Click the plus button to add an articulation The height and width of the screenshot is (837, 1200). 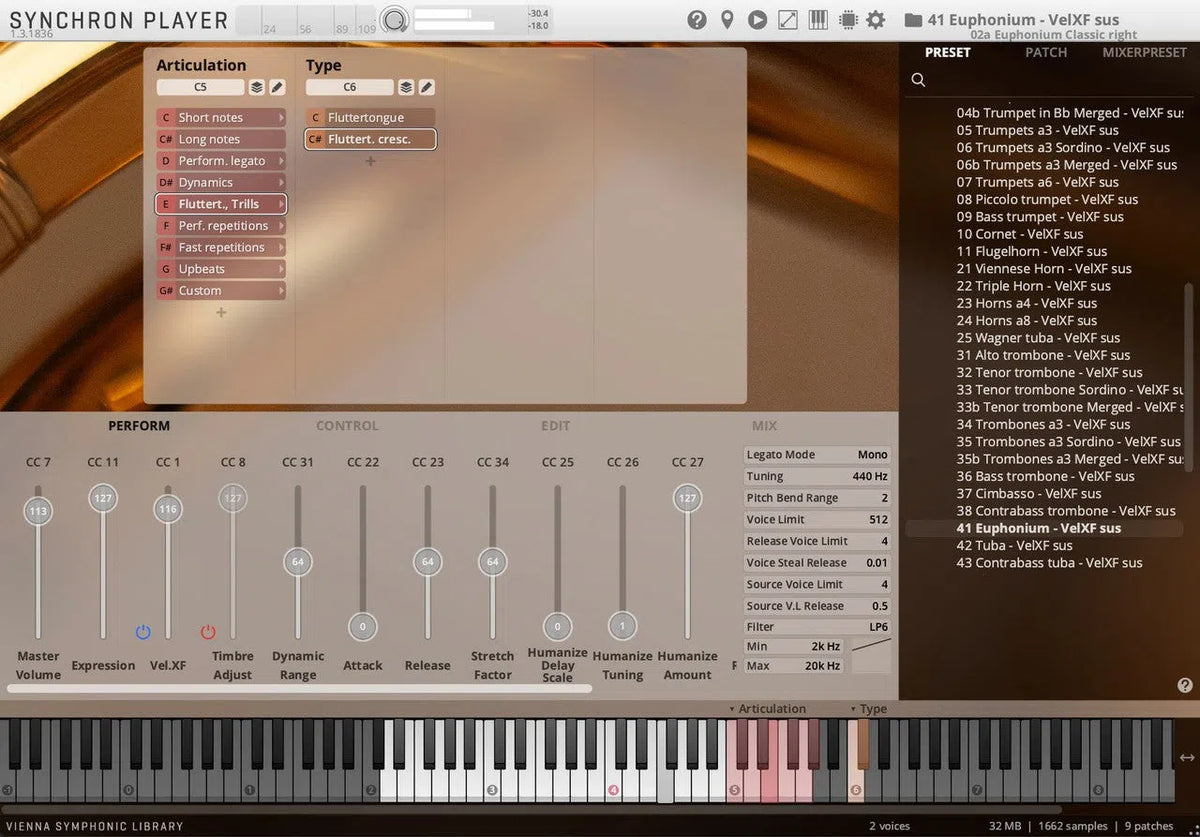(x=221, y=312)
